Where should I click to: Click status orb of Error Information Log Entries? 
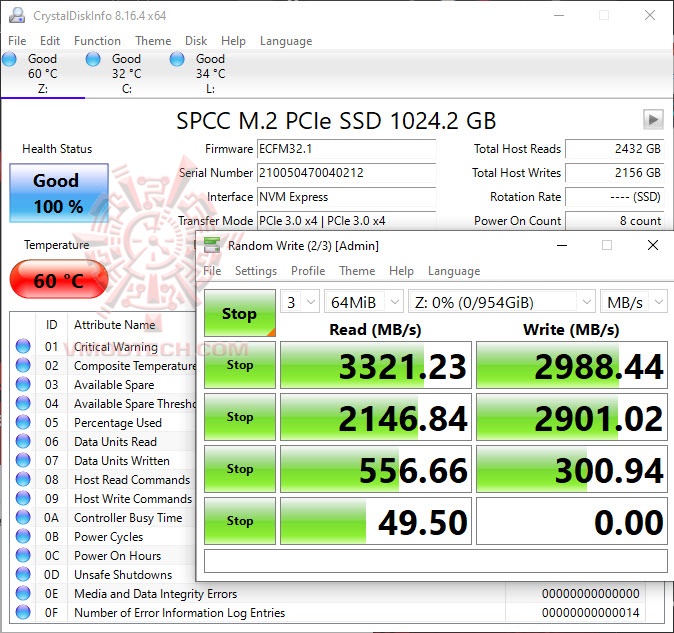(23, 612)
